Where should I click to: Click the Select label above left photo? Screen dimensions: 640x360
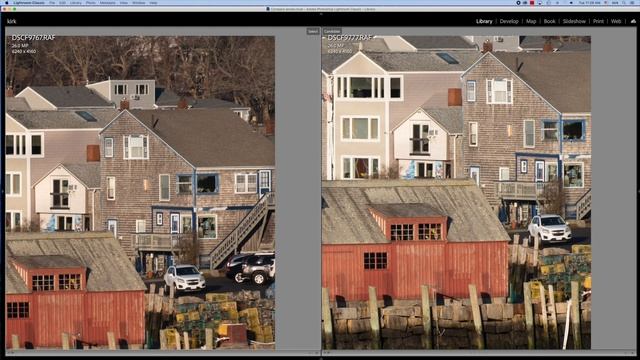pos(313,31)
